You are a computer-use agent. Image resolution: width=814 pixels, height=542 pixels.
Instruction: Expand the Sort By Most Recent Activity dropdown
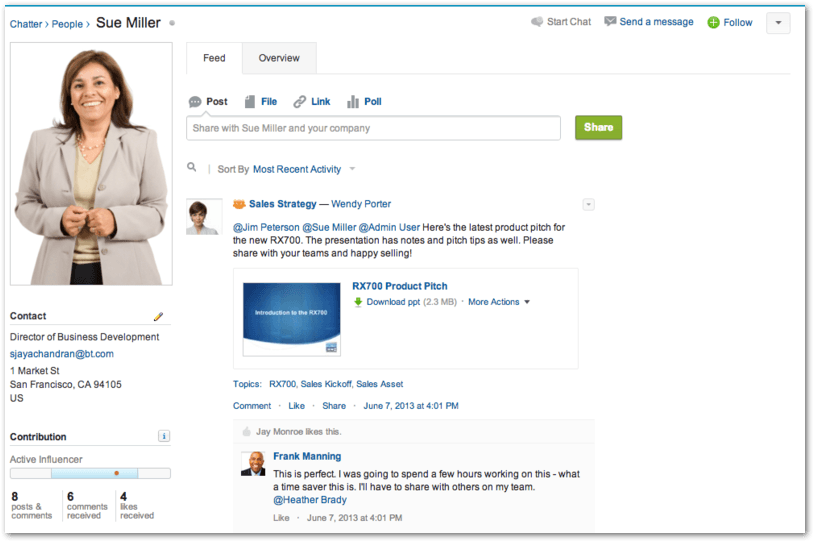point(352,170)
